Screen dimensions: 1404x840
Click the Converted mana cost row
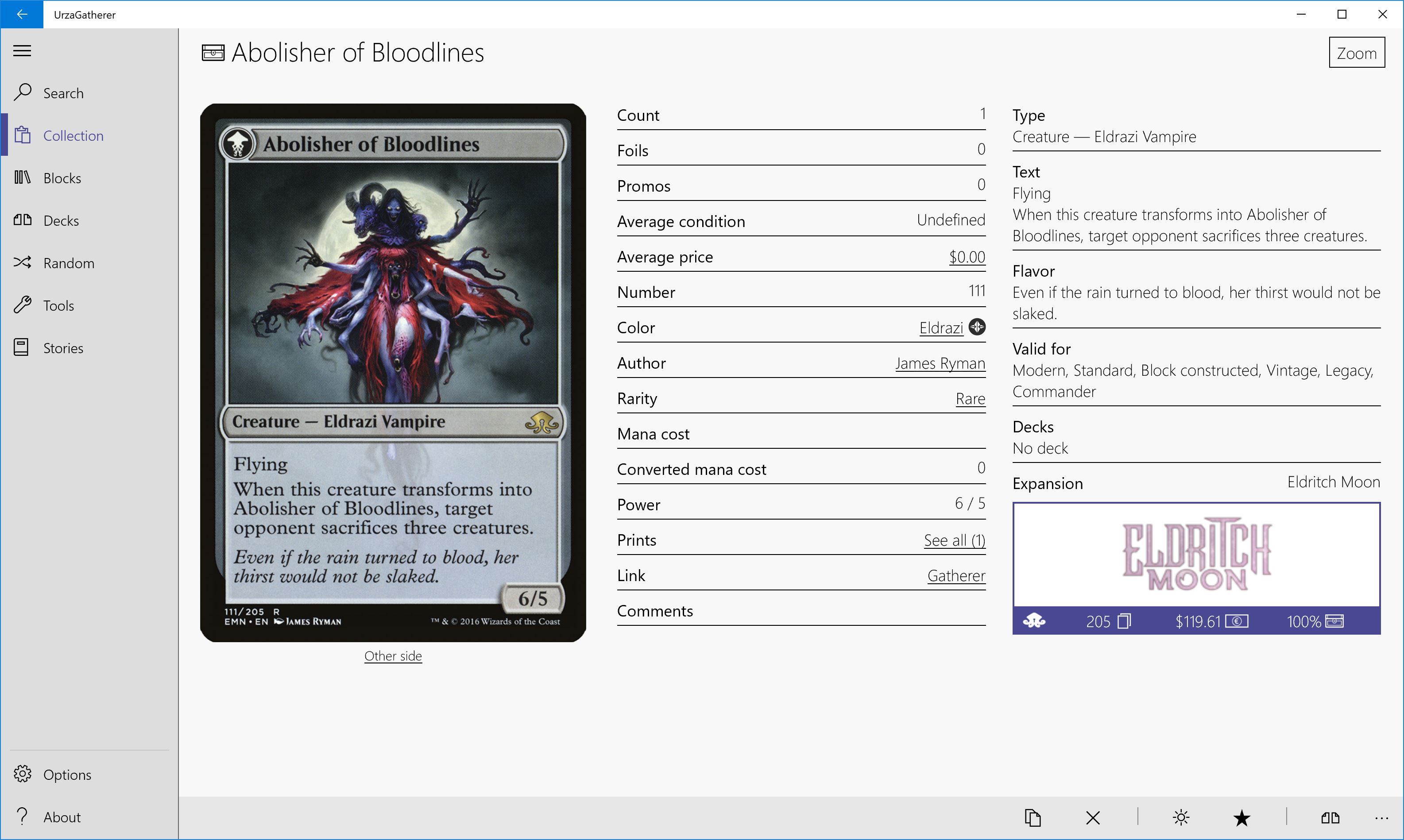(801, 469)
